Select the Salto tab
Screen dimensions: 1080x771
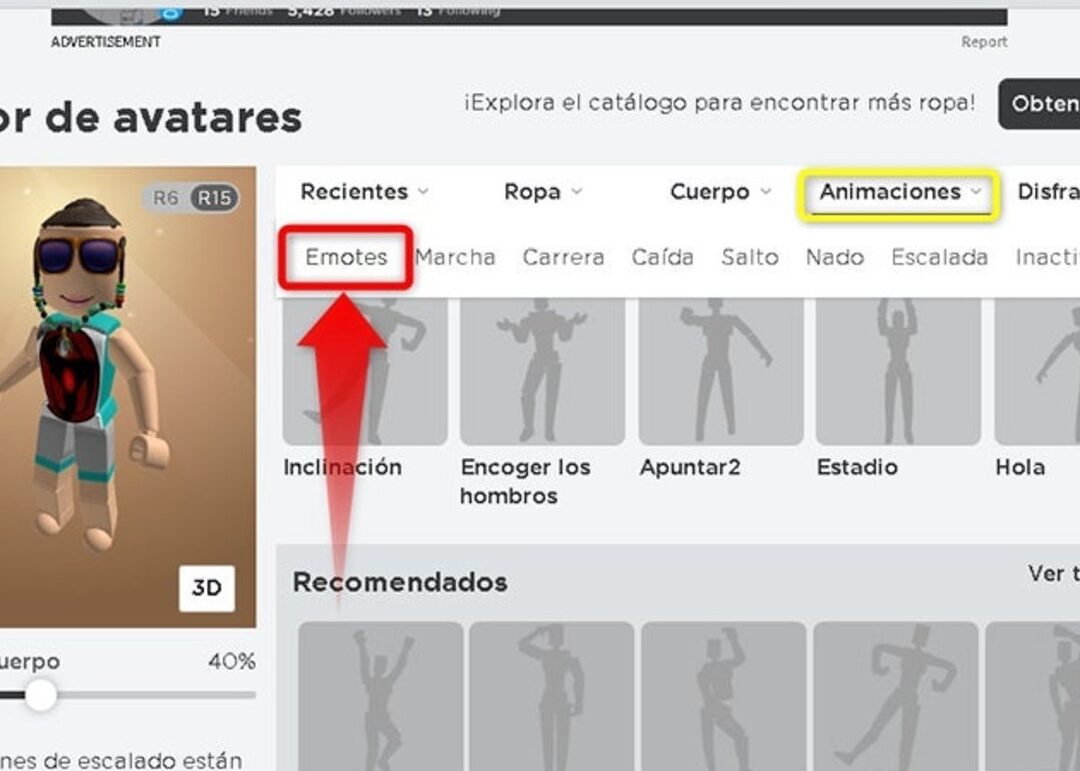[x=750, y=257]
